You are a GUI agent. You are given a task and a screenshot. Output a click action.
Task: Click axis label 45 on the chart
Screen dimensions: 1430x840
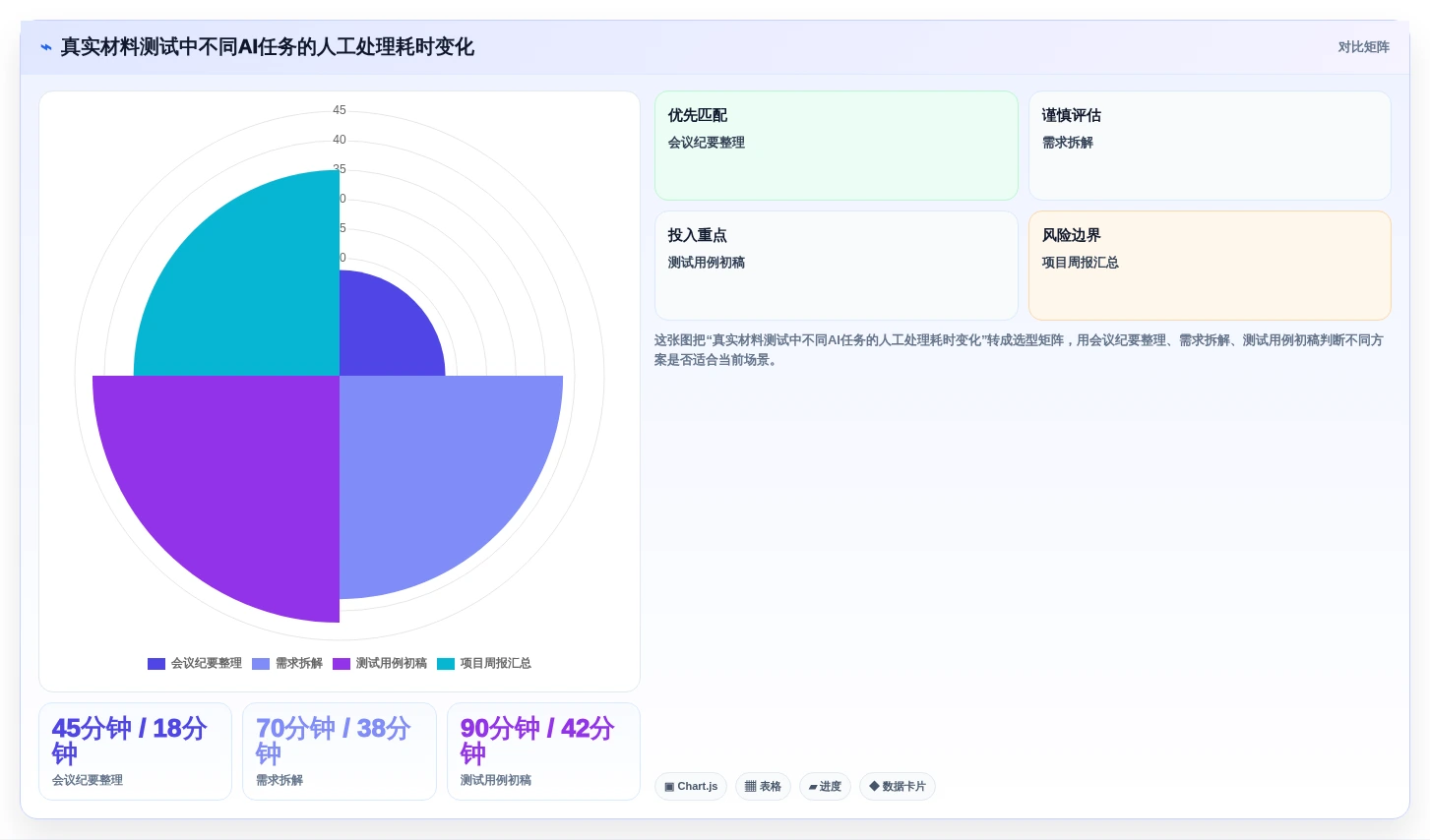(x=340, y=110)
